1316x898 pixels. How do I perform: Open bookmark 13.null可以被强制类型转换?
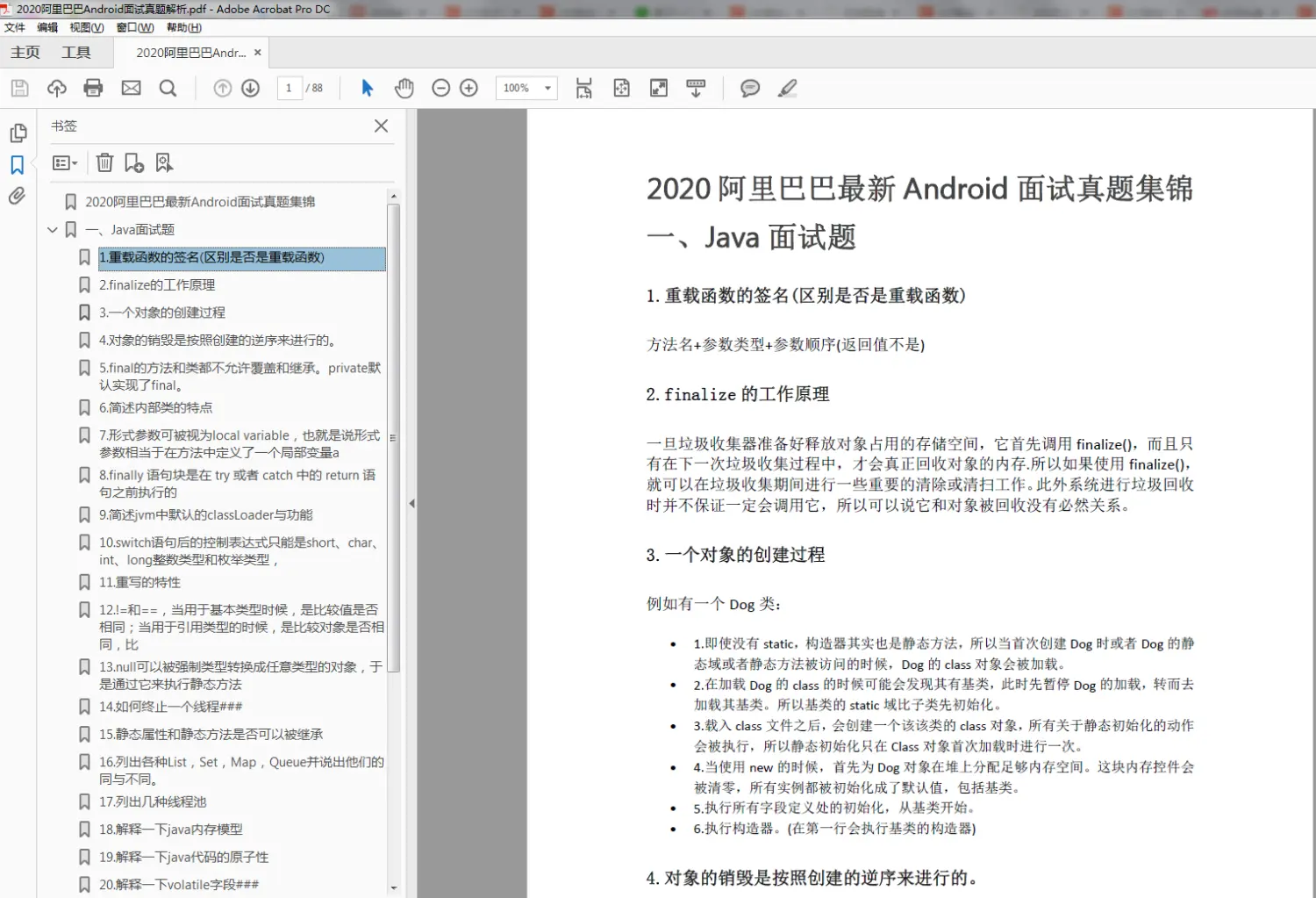point(241,676)
